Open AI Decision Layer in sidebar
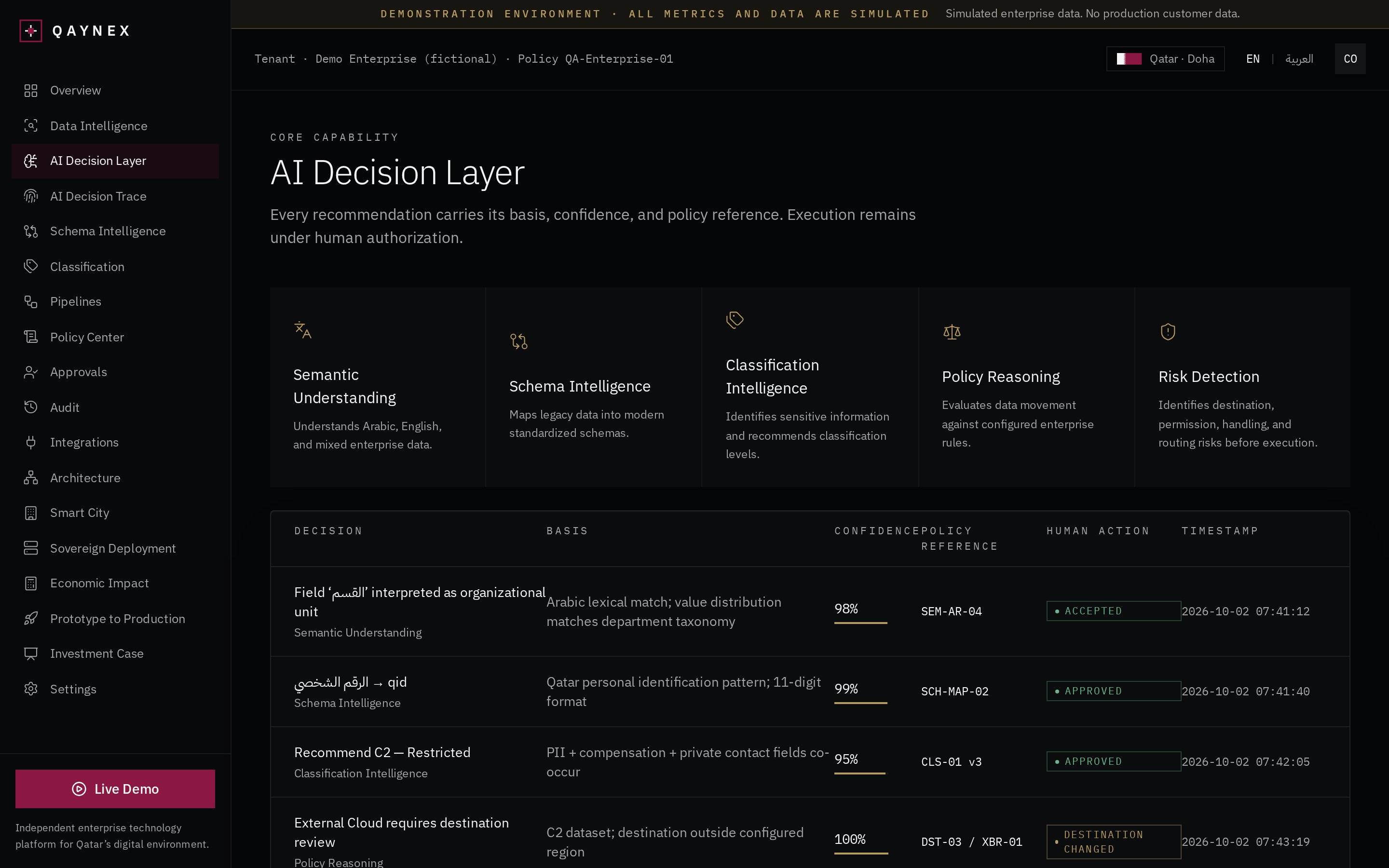Viewport: 1389px width, 868px height. click(115, 162)
